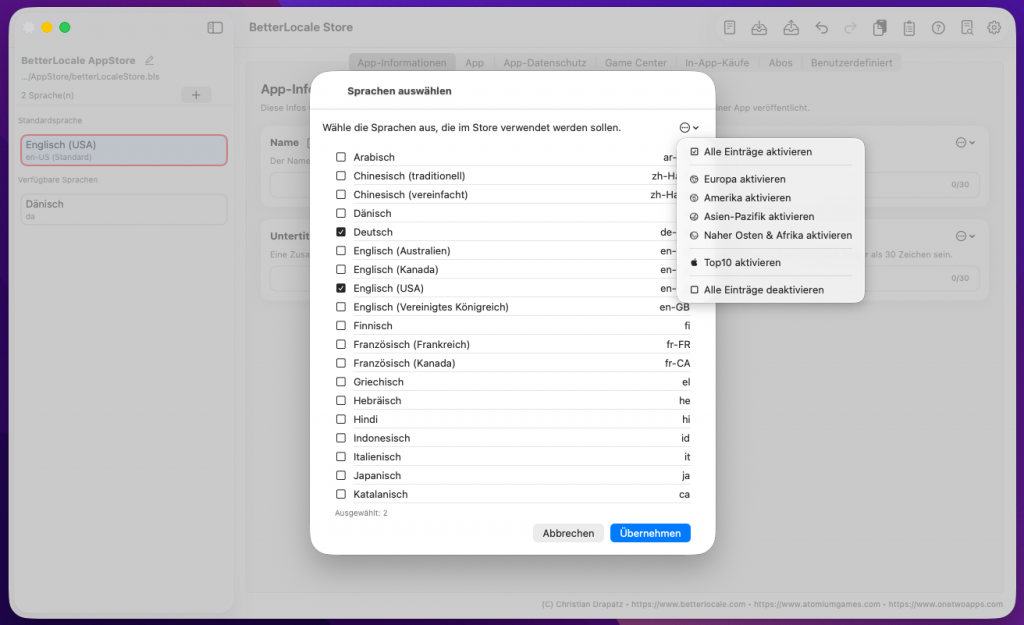Toggle the sidebar panel icon

(215, 28)
